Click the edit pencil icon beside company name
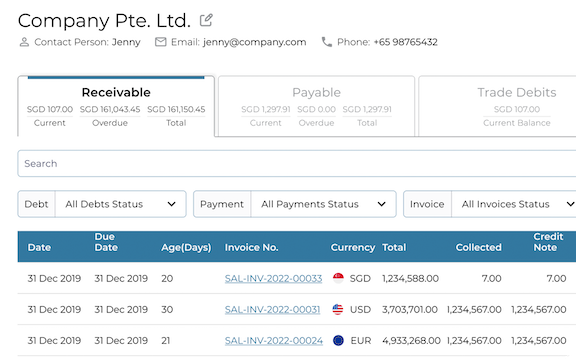Image resolution: width=576 pixels, height=360 pixels. (206, 20)
